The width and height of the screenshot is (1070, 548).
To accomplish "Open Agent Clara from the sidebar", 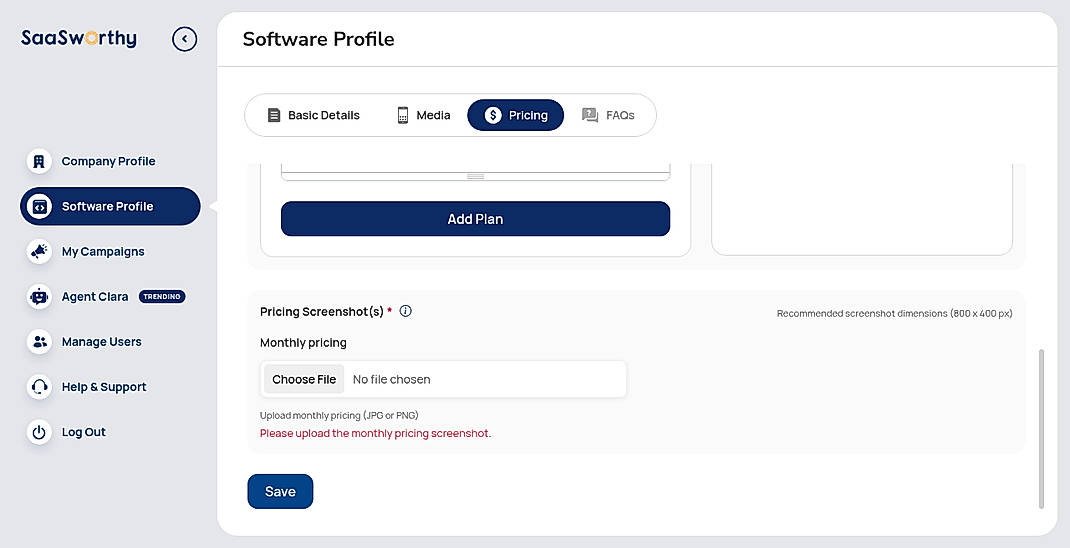I will tap(95, 296).
